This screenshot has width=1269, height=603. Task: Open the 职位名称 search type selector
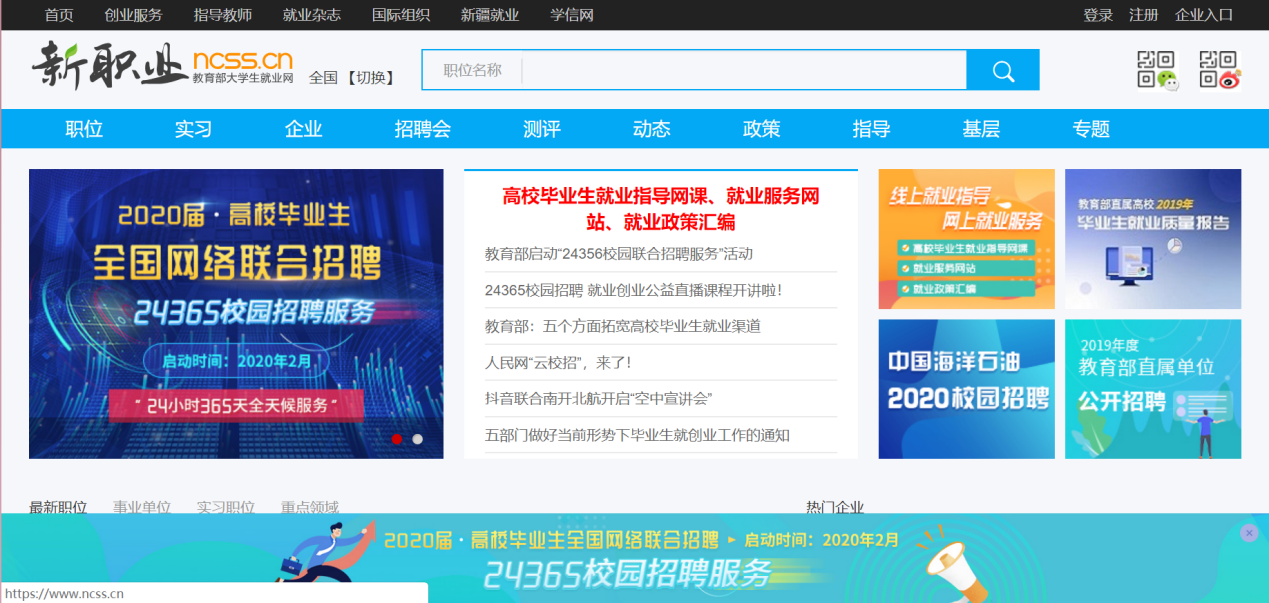coord(472,70)
